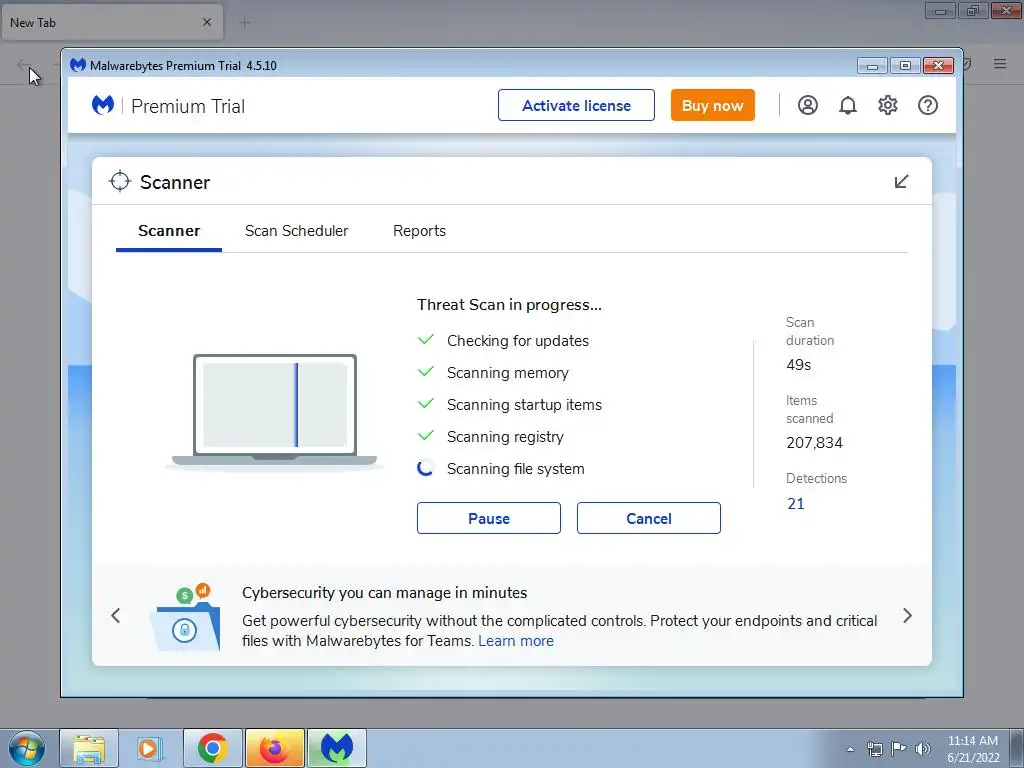
Task: Switch to the Scan Scheduler tab
Action: (296, 231)
